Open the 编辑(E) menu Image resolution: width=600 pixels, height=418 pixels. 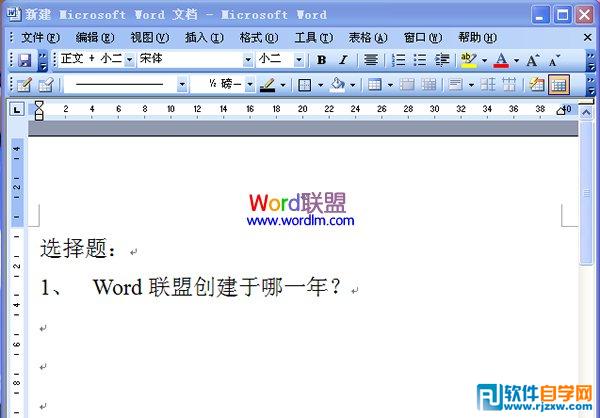point(95,38)
